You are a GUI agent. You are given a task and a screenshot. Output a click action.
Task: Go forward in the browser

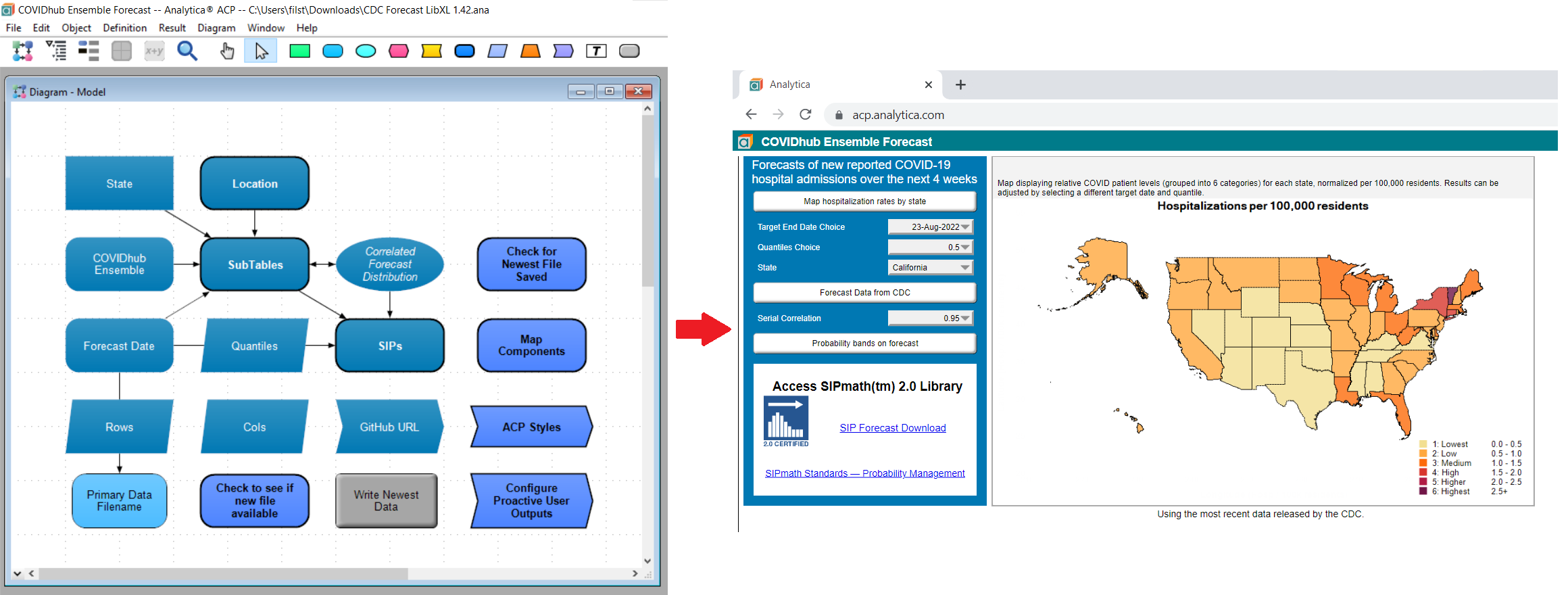point(778,114)
